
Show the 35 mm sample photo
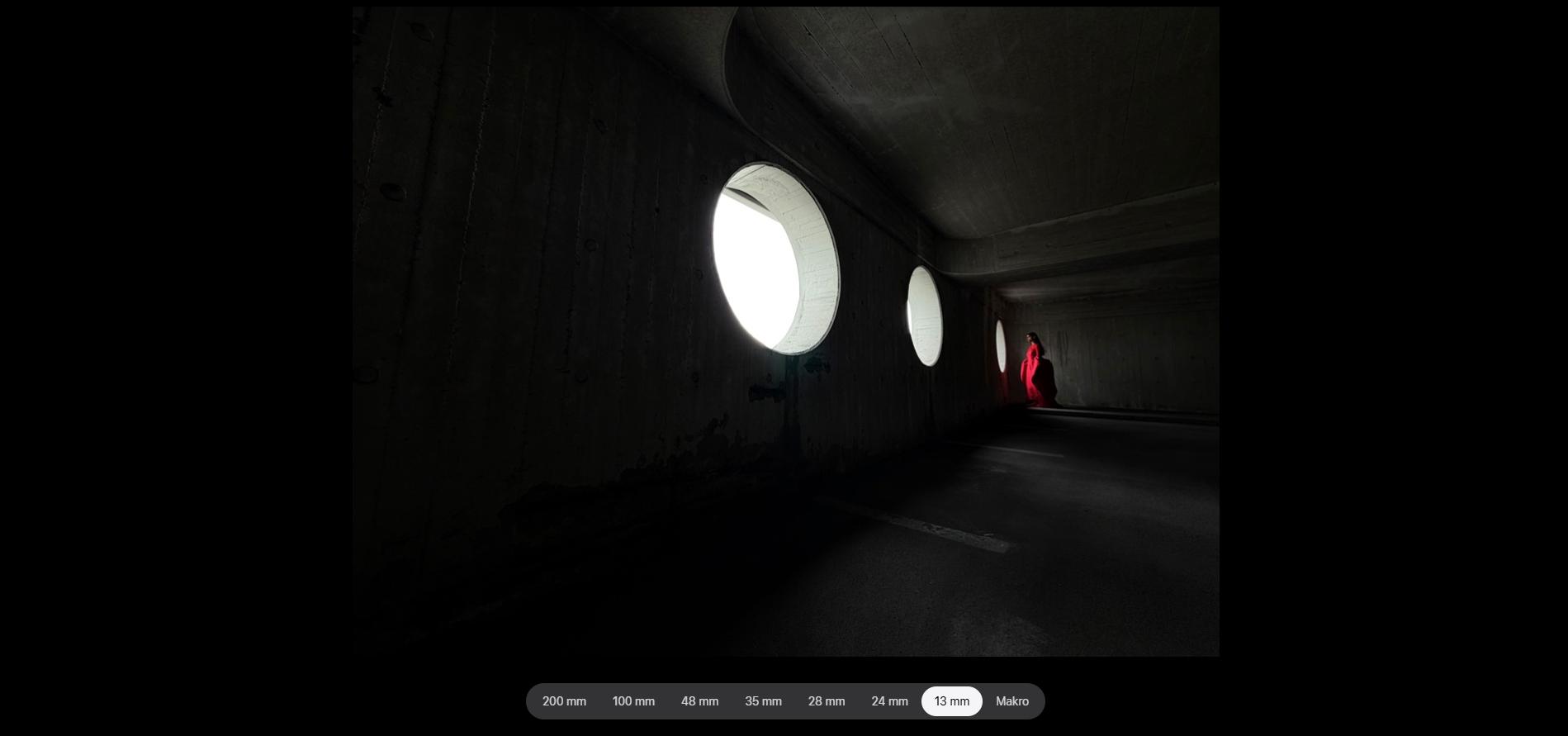pyautogui.click(x=763, y=701)
